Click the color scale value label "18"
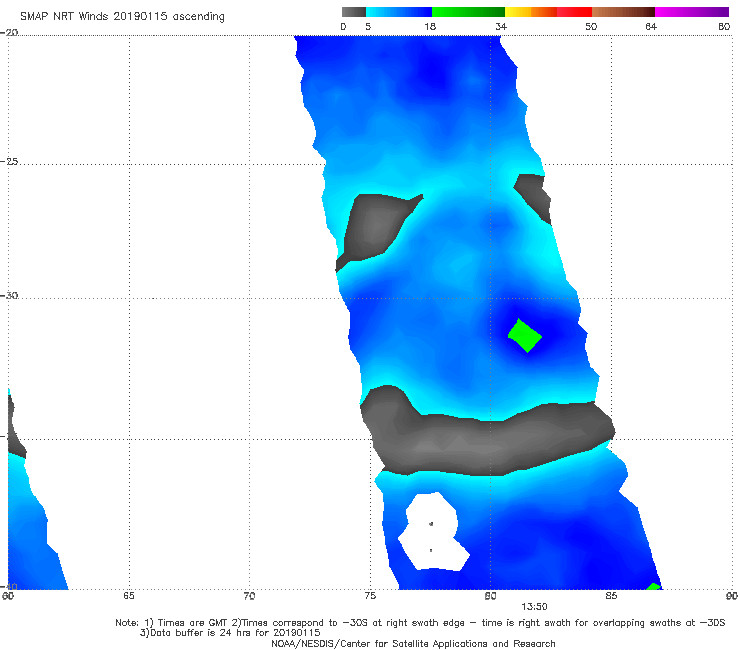The image size is (740, 650). click(x=430, y=27)
